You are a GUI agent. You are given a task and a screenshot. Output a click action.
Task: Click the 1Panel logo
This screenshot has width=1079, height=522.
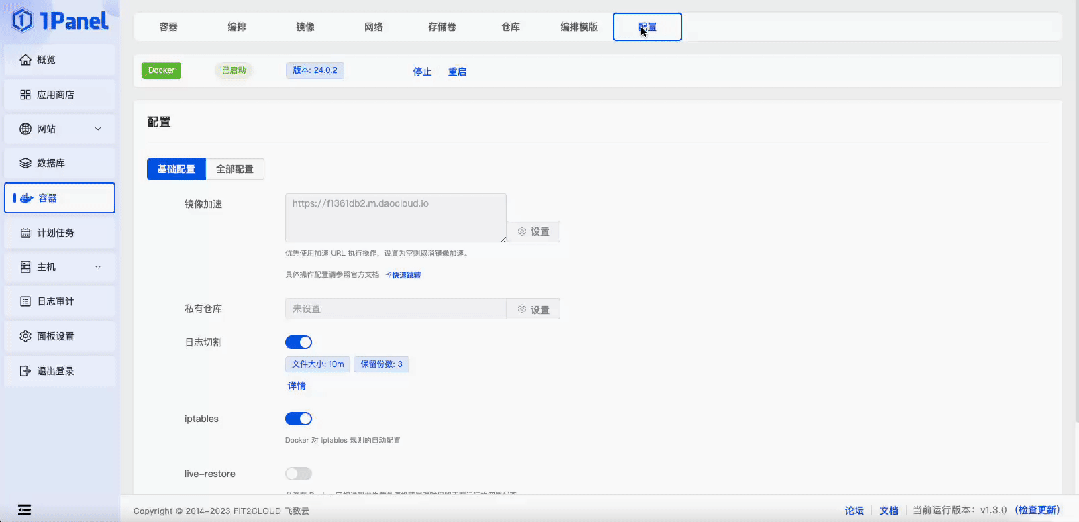tap(60, 21)
